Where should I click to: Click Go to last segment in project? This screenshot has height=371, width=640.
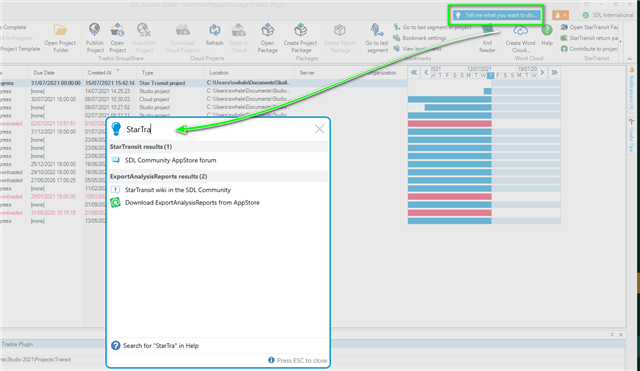(x=432, y=27)
